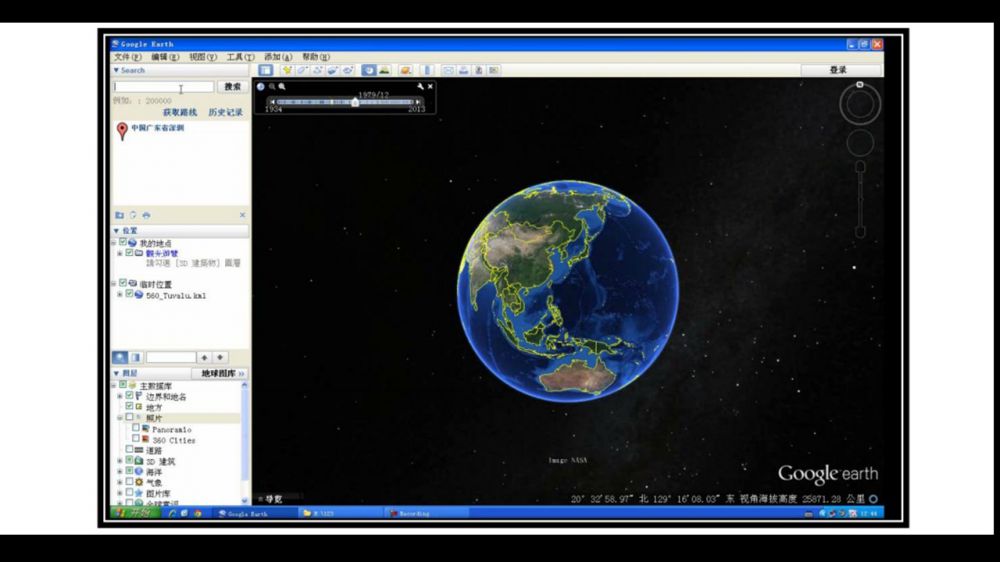Open the planet switcher icon
Viewport: 1000px width, 562px height.
[405, 70]
